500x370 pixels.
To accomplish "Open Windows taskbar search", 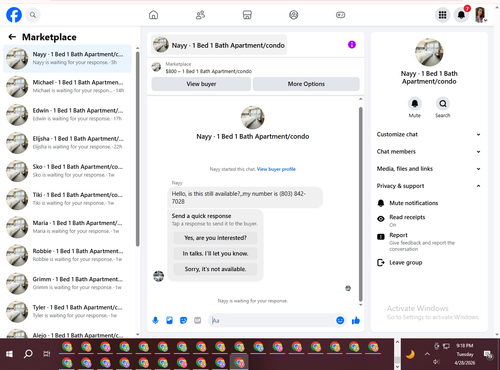I will point(28,354).
